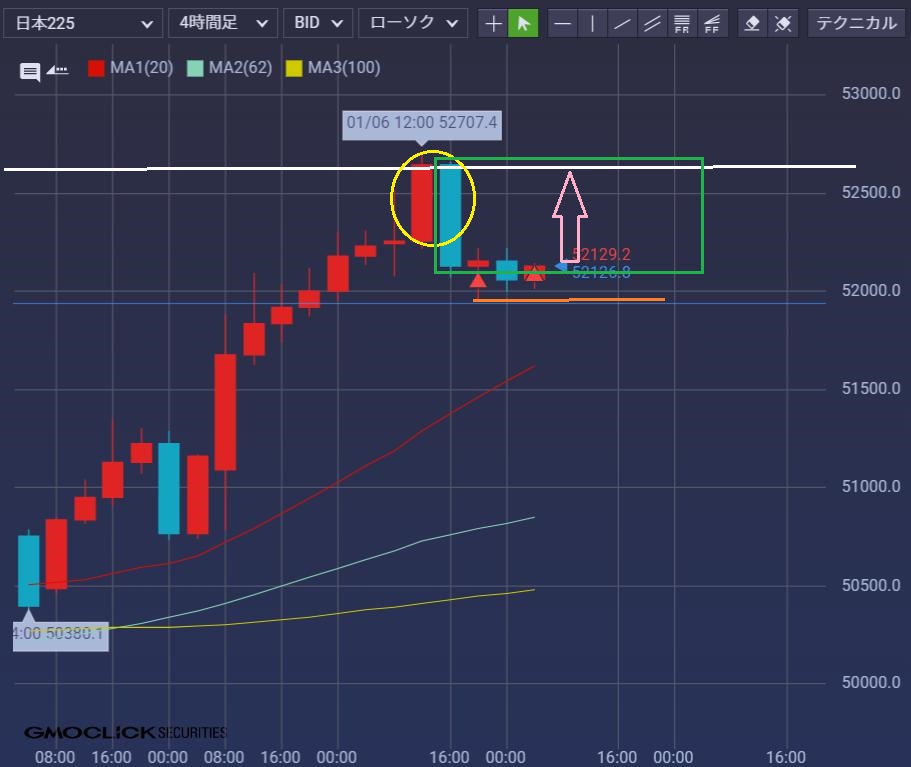Select the crosshair cursor tool
Screen dimensions: 911x767
pos(493,23)
